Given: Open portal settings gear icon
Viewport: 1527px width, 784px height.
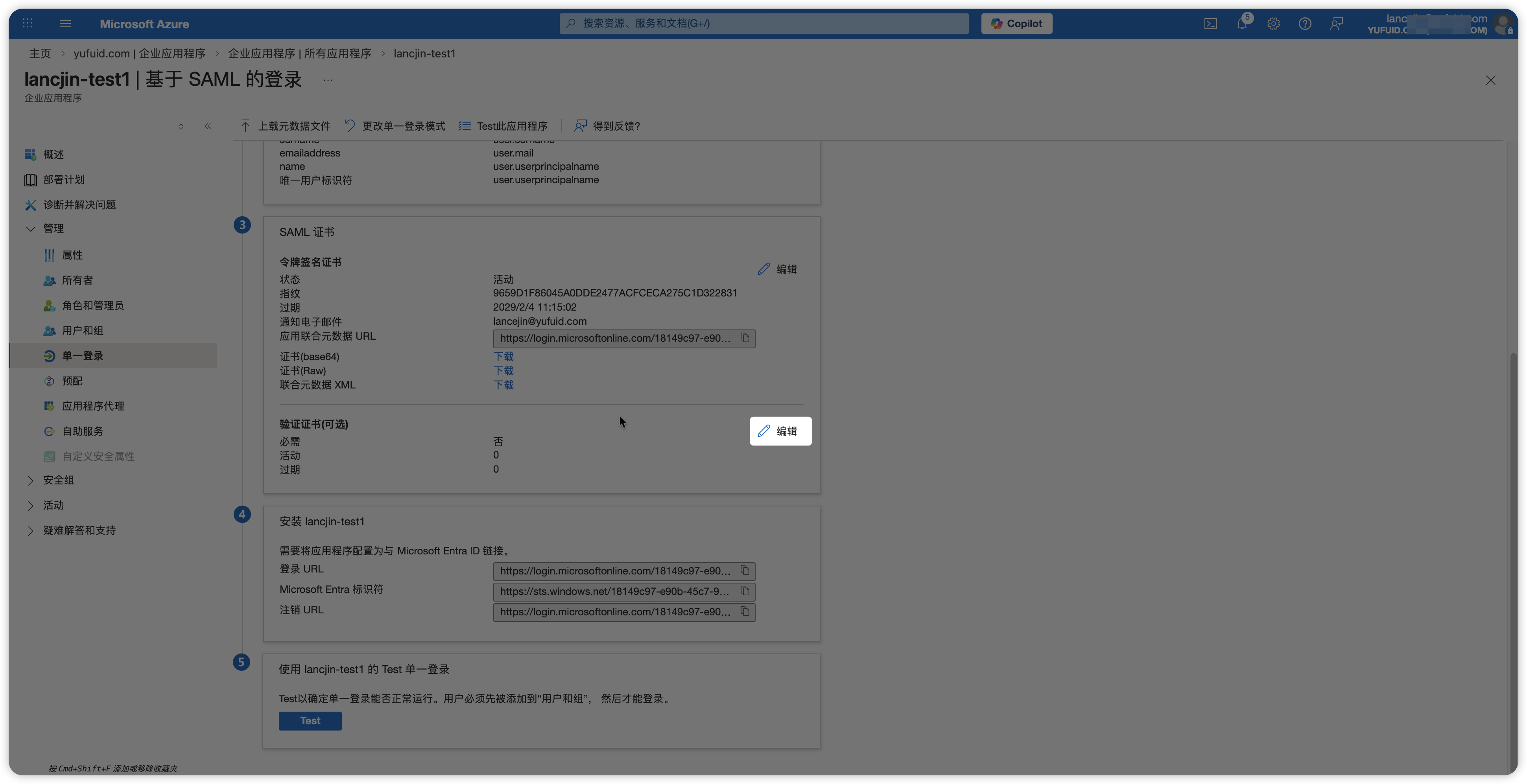Looking at the screenshot, I should (1273, 24).
